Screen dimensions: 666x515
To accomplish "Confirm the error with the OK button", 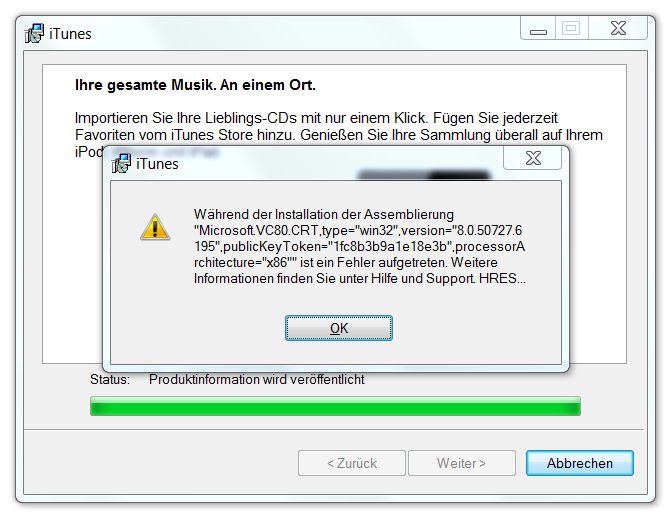I will (339, 328).
